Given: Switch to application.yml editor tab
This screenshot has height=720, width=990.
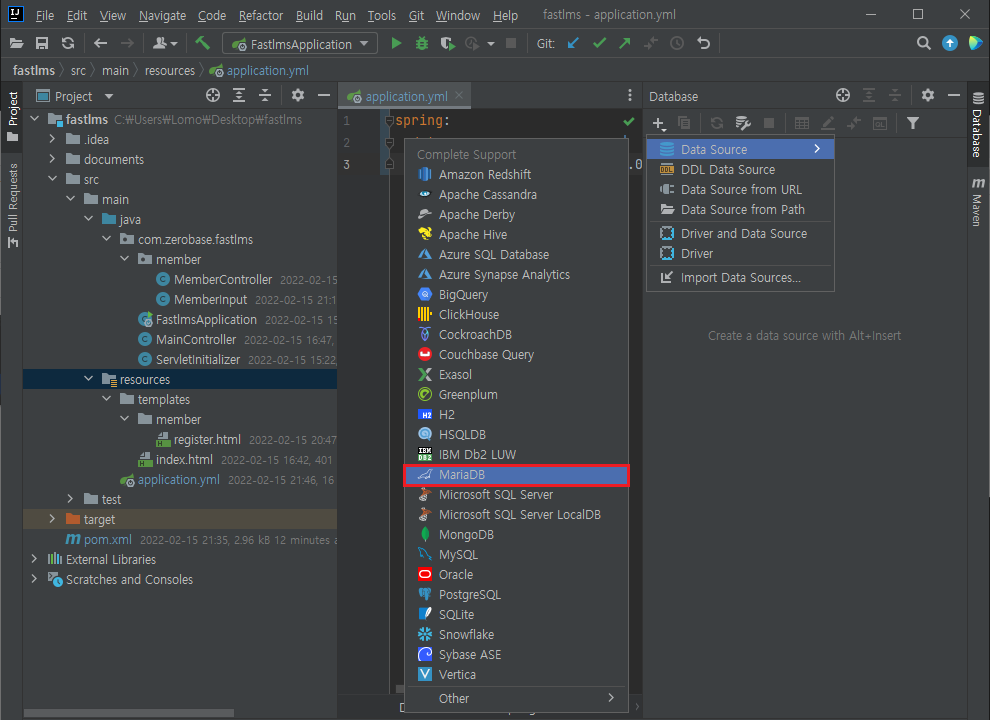Looking at the screenshot, I should tap(406, 97).
